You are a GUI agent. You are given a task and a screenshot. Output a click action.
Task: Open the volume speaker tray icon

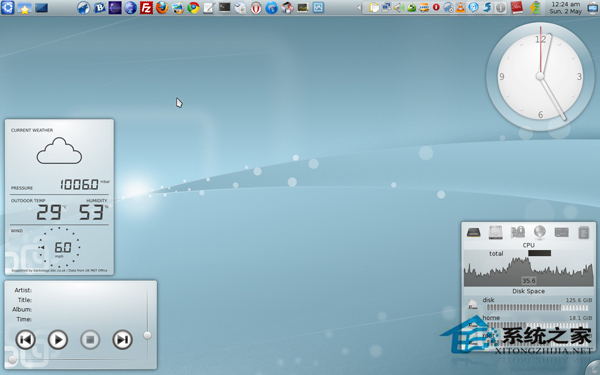point(399,7)
